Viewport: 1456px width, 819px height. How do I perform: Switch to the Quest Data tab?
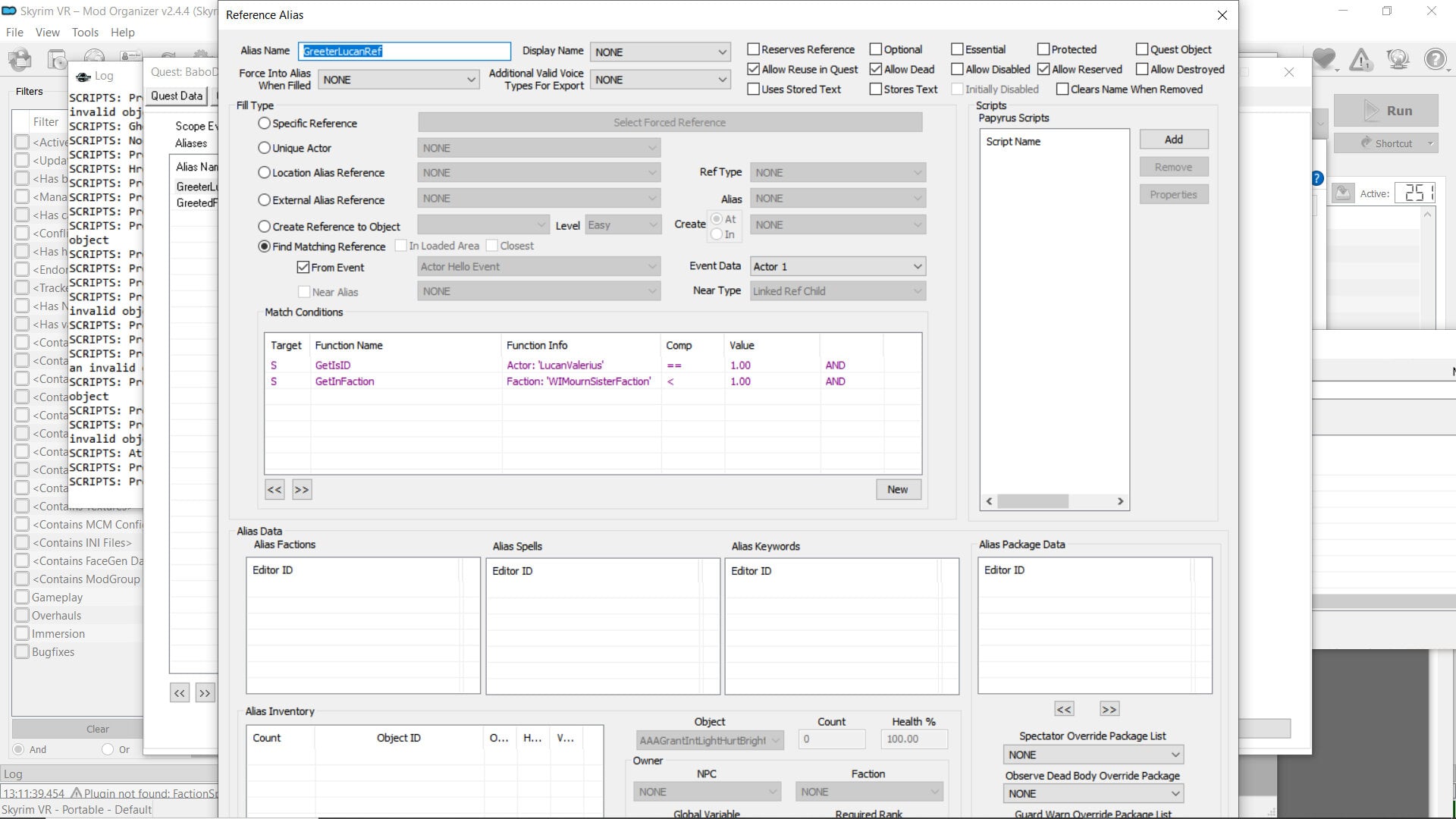(177, 96)
